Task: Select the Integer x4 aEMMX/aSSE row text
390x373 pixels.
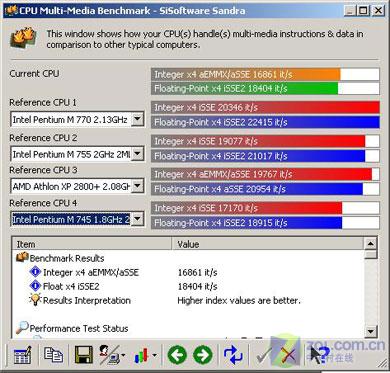Action: click(91, 272)
